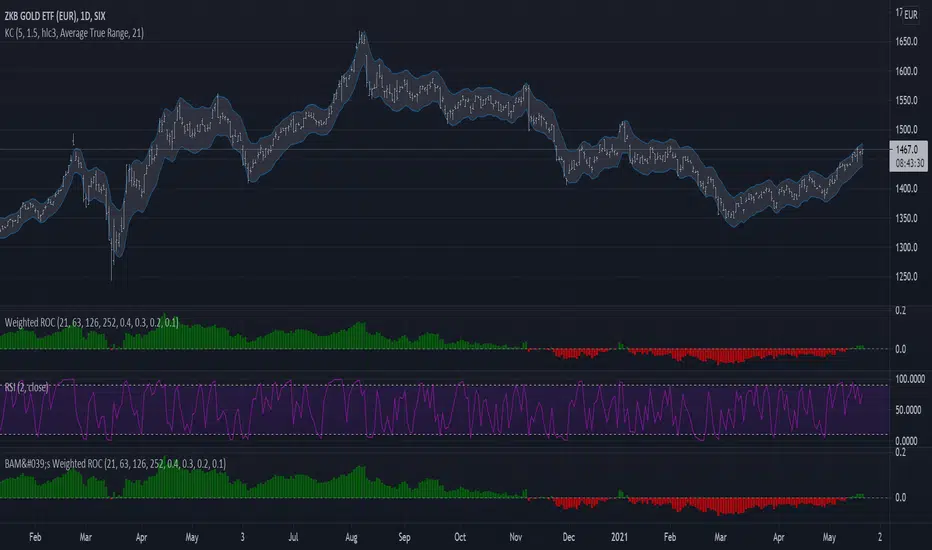932x550 pixels.
Task: Click the Aug label on time axis
Action: pyautogui.click(x=351, y=538)
